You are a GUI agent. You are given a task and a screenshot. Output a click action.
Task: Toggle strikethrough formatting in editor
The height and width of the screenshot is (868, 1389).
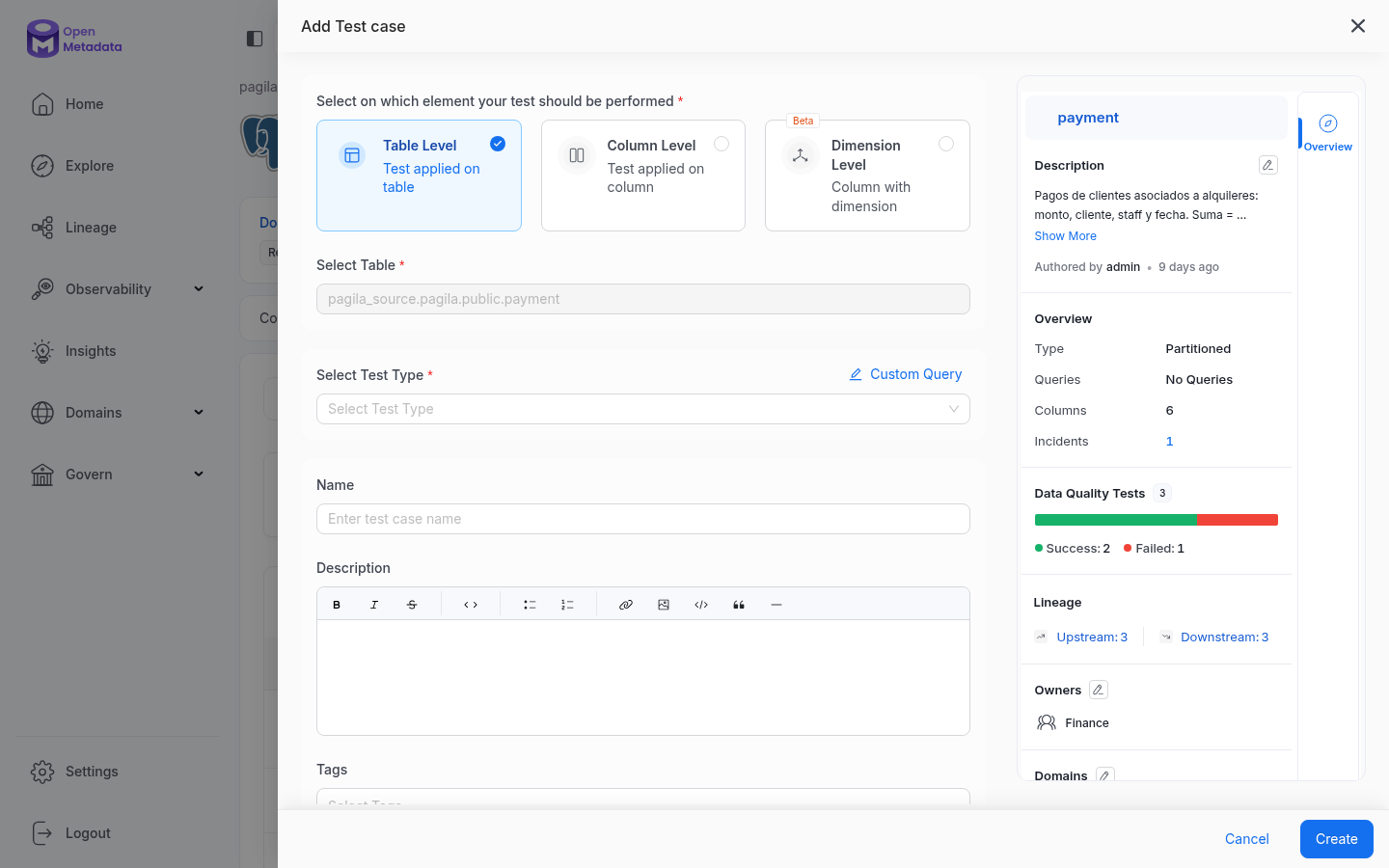[412, 605]
